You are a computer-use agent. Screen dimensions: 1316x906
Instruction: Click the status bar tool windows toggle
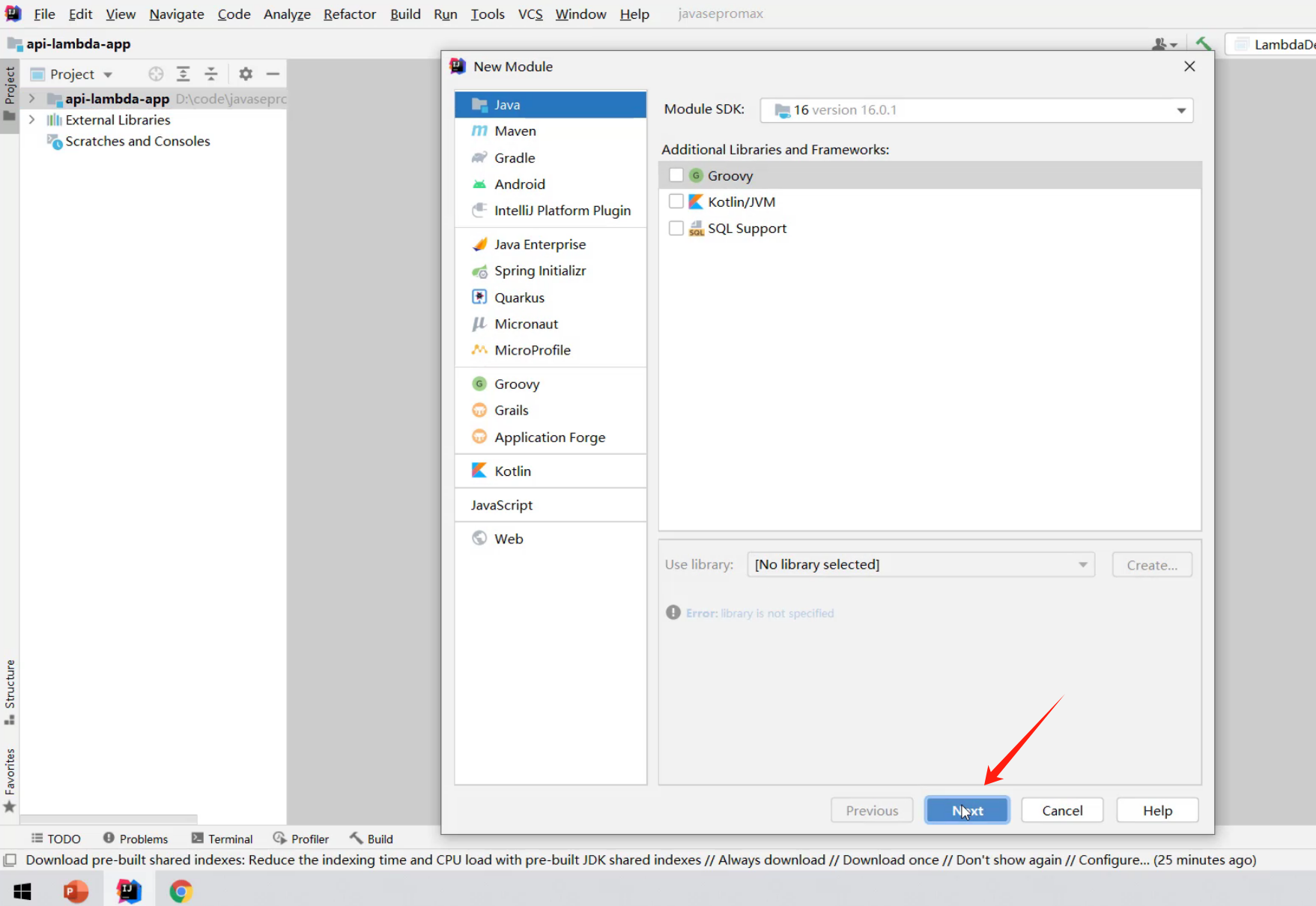tap(10, 860)
